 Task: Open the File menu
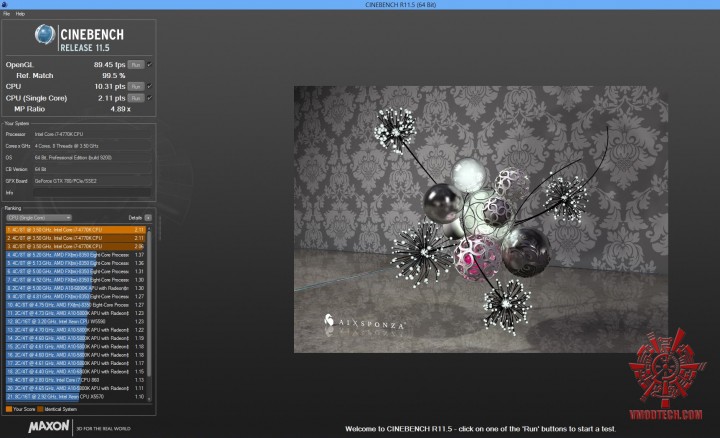[6, 14]
